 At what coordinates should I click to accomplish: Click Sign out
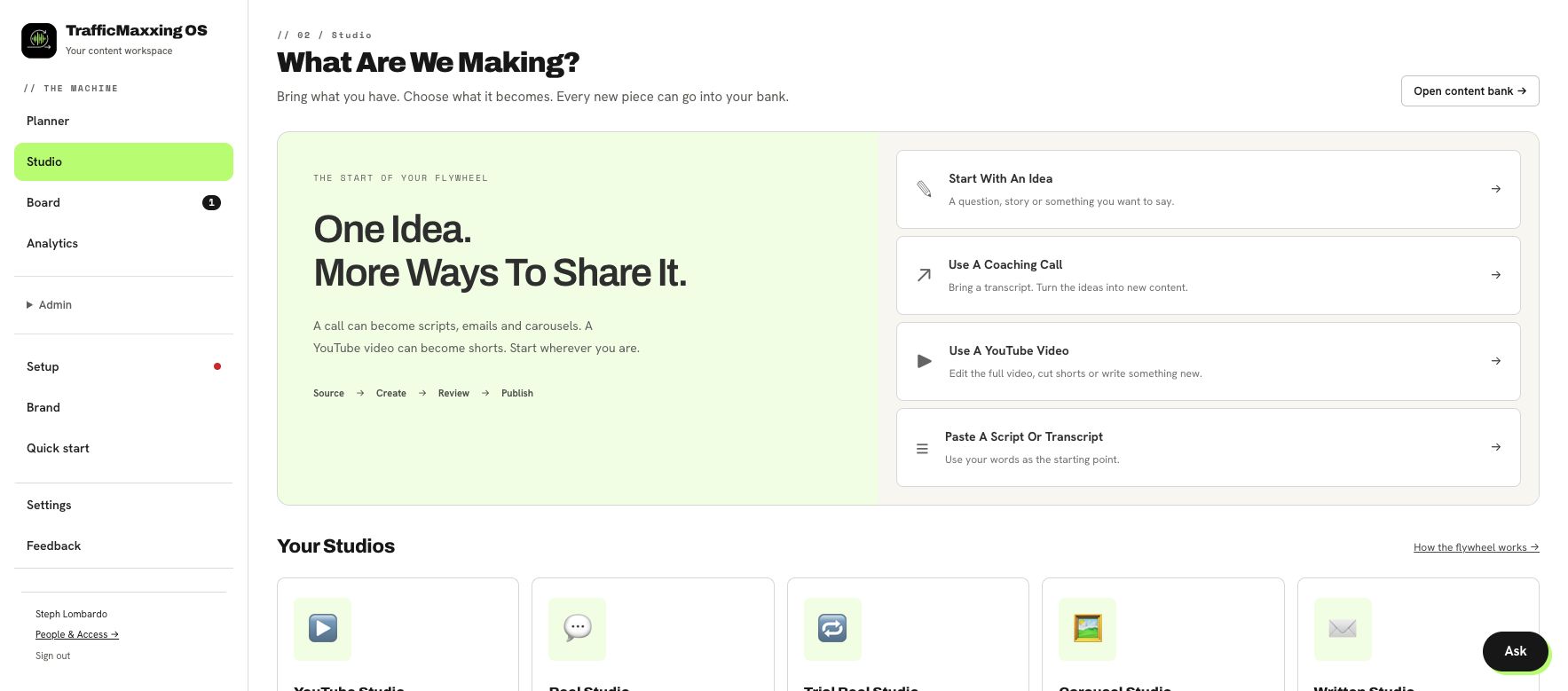click(x=52, y=656)
